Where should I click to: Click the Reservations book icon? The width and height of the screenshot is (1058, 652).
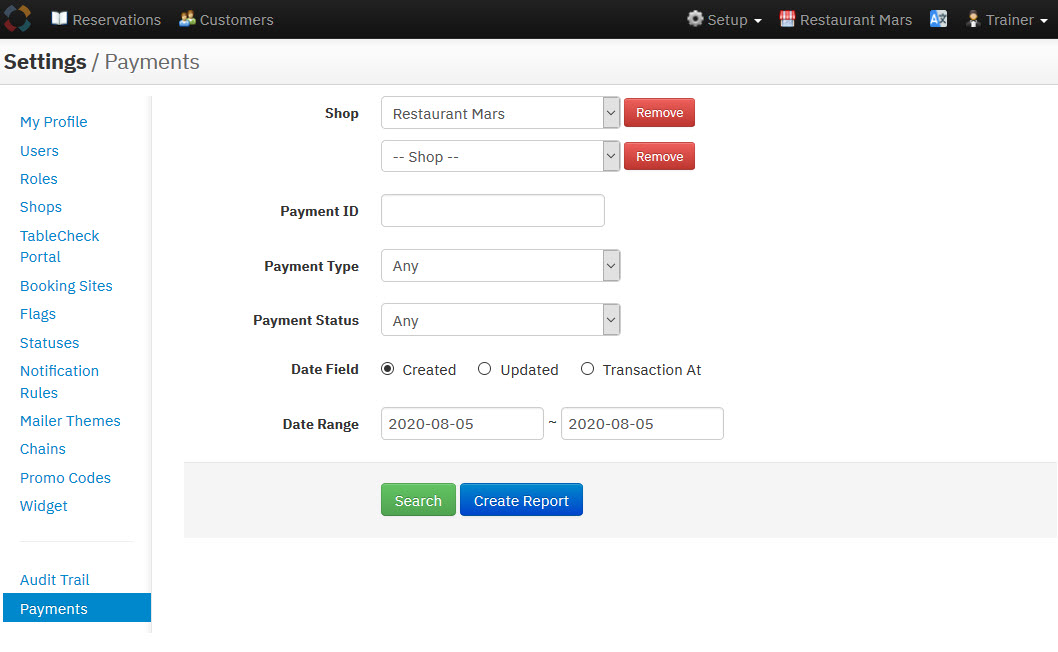point(59,18)
